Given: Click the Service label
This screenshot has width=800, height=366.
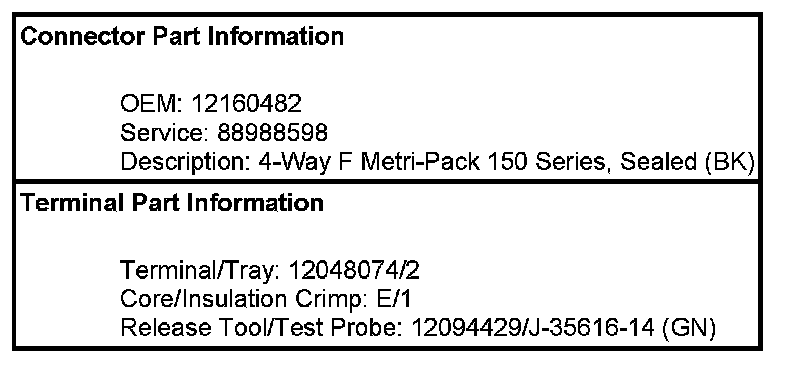Looking at the screenshot, I should (x=165, y=133).
